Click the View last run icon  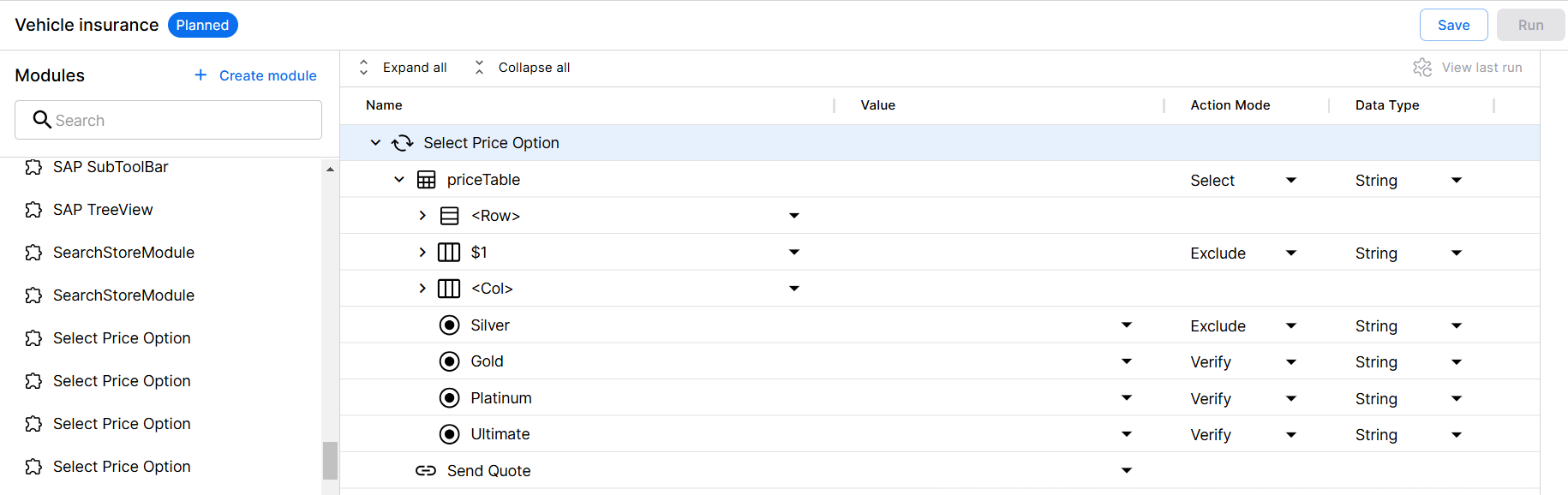tap(1422, 68)
